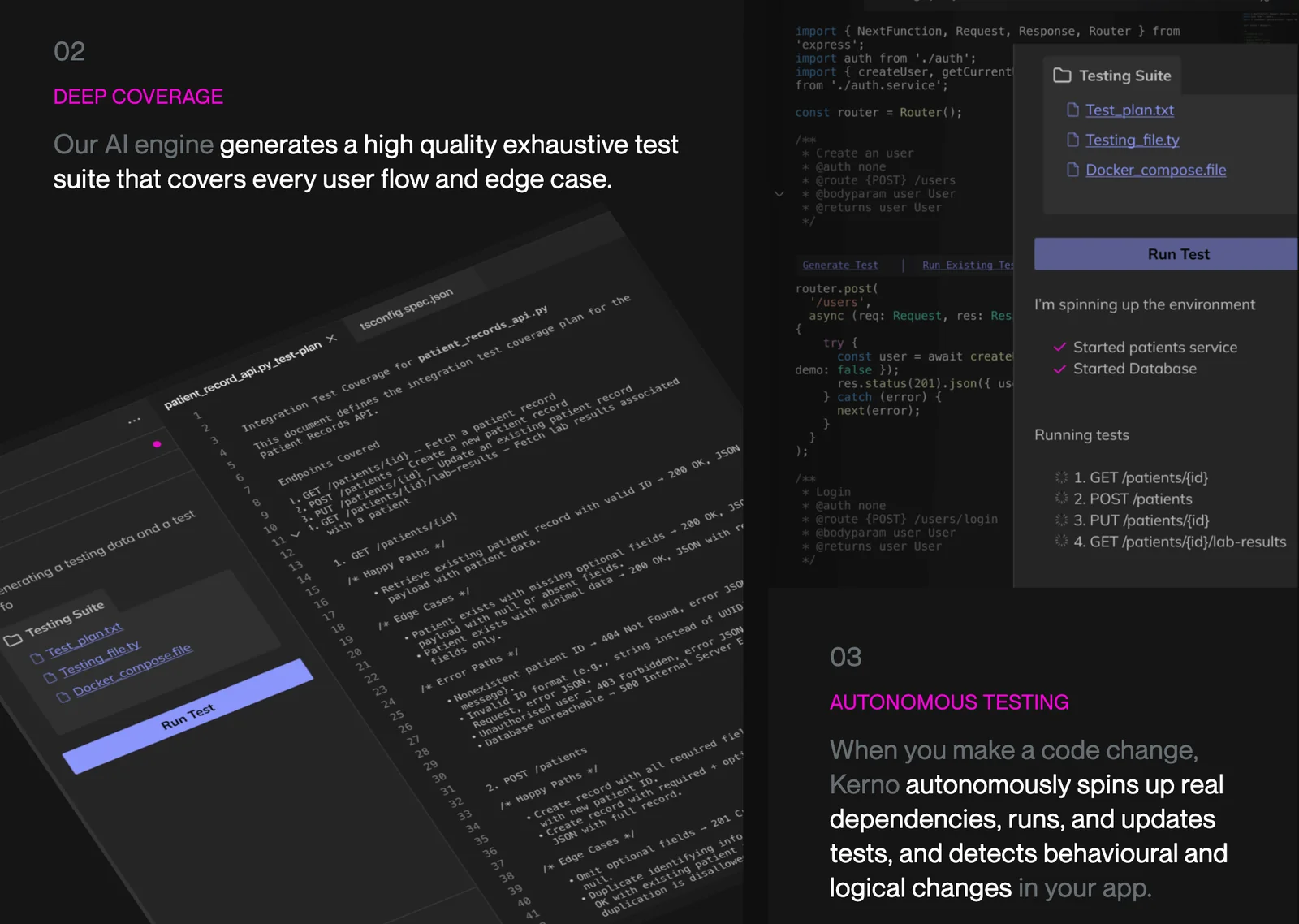Toggle the fold chevron at line 11 in the tilted editor
Screen dimensions: 1299x924
coord(295,534)
